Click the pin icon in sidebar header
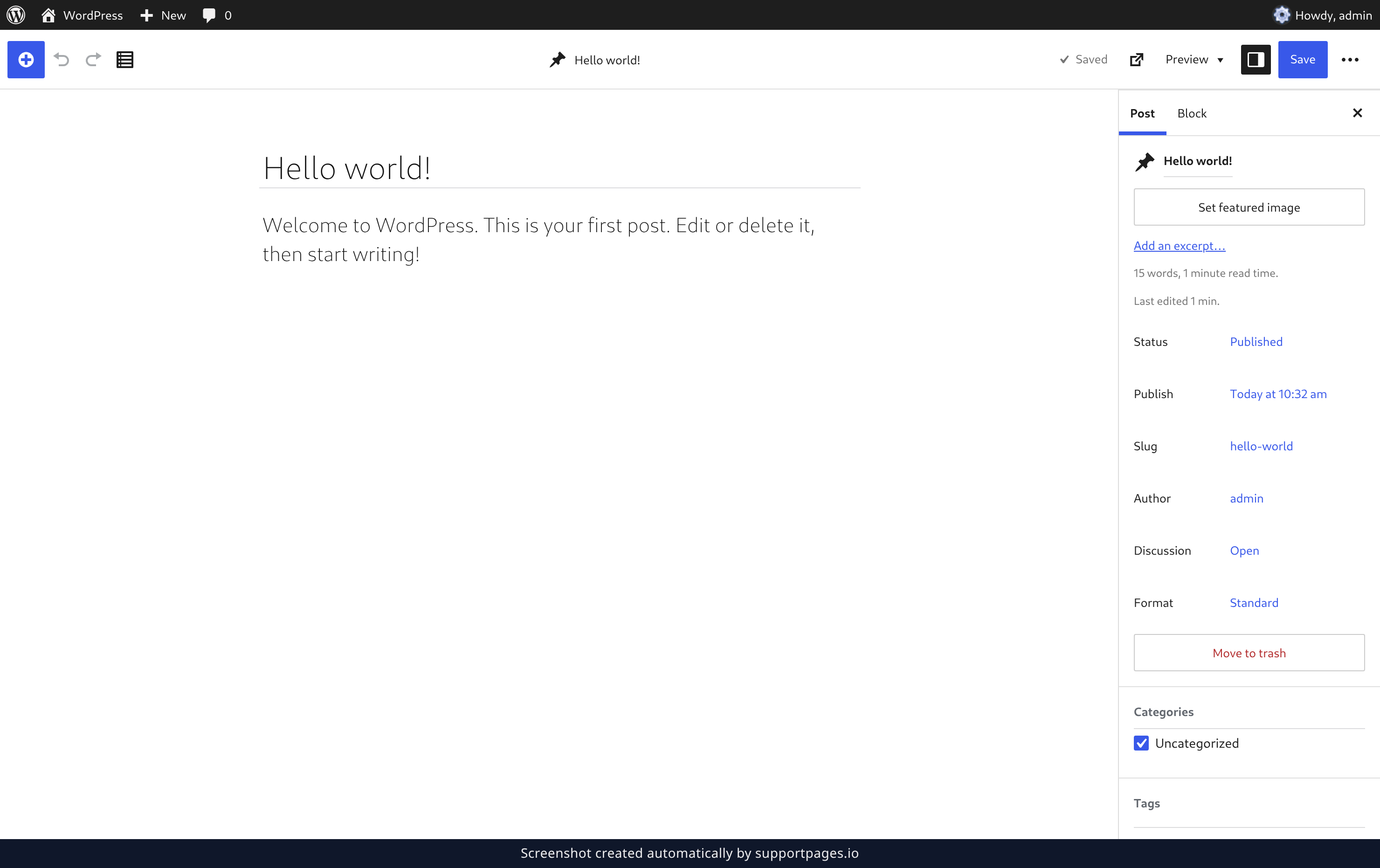 [x=1145, y=162]
